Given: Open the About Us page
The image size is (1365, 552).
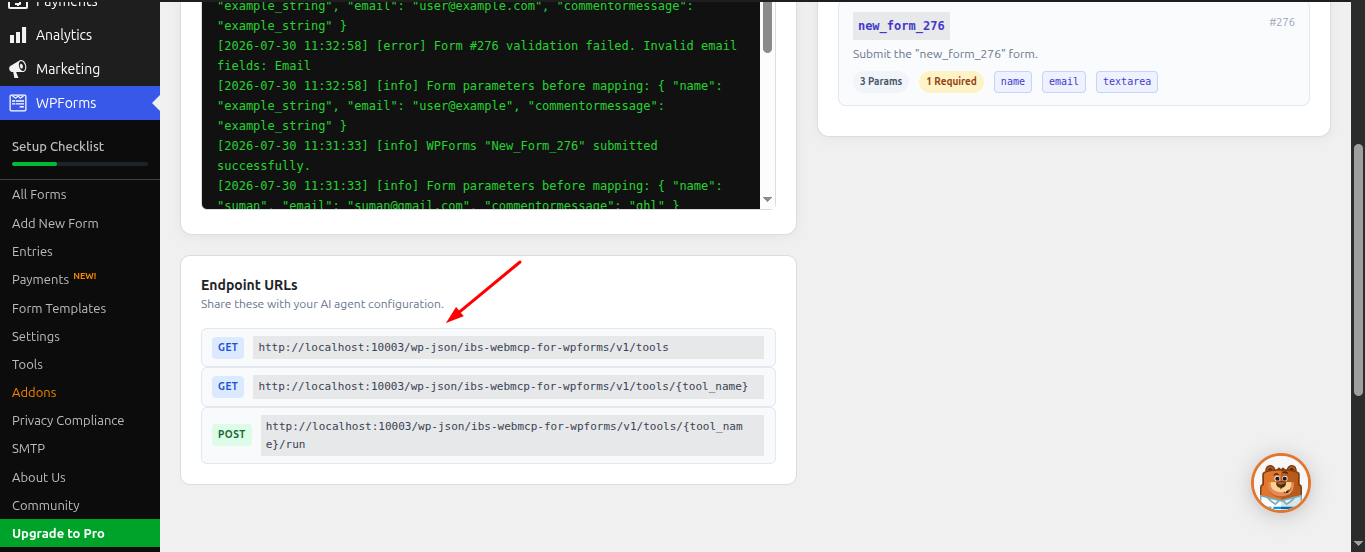Looking at the screenshot, I should click(39, 477).
